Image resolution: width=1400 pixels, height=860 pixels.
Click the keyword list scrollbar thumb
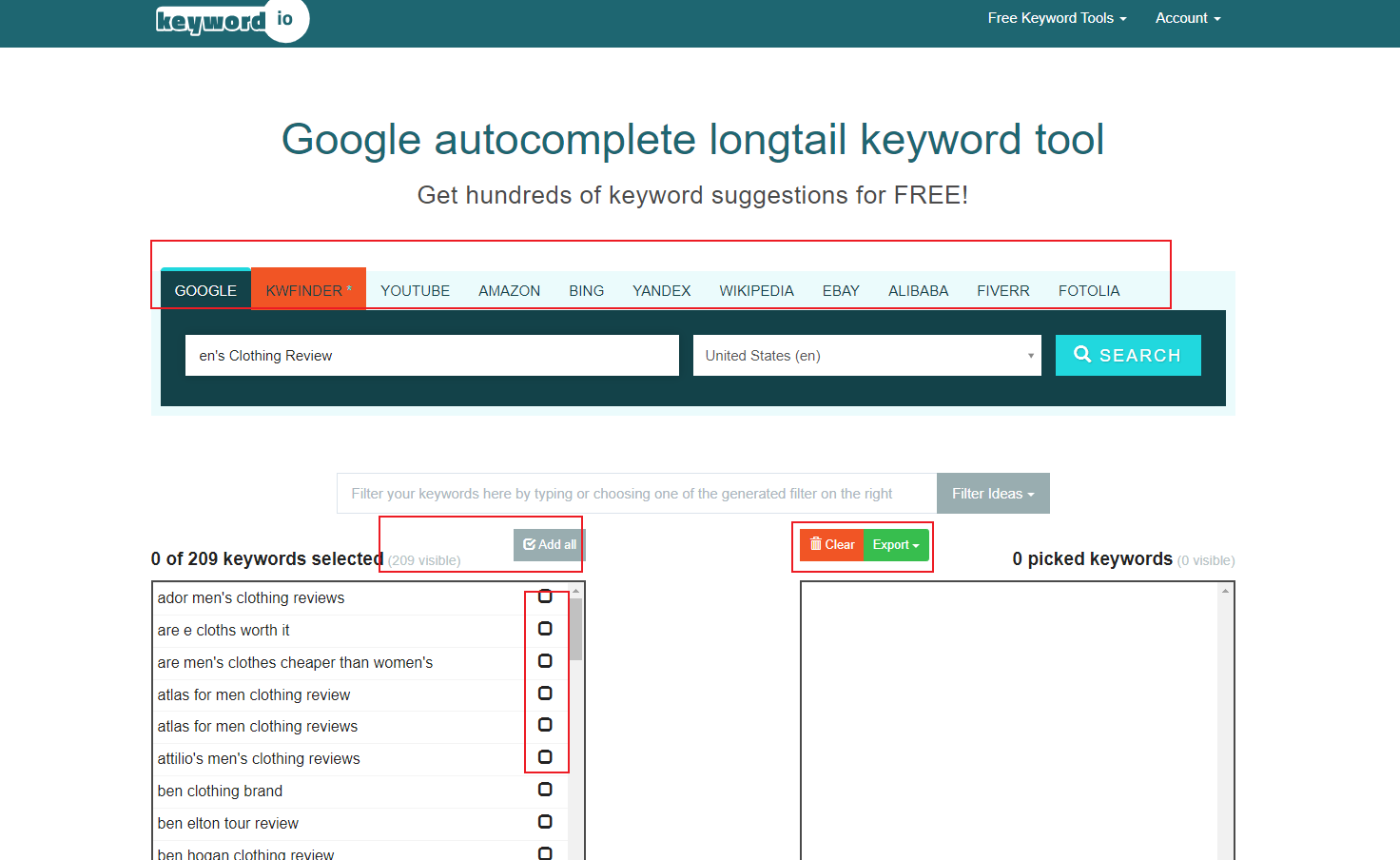(x=575, y=628)
